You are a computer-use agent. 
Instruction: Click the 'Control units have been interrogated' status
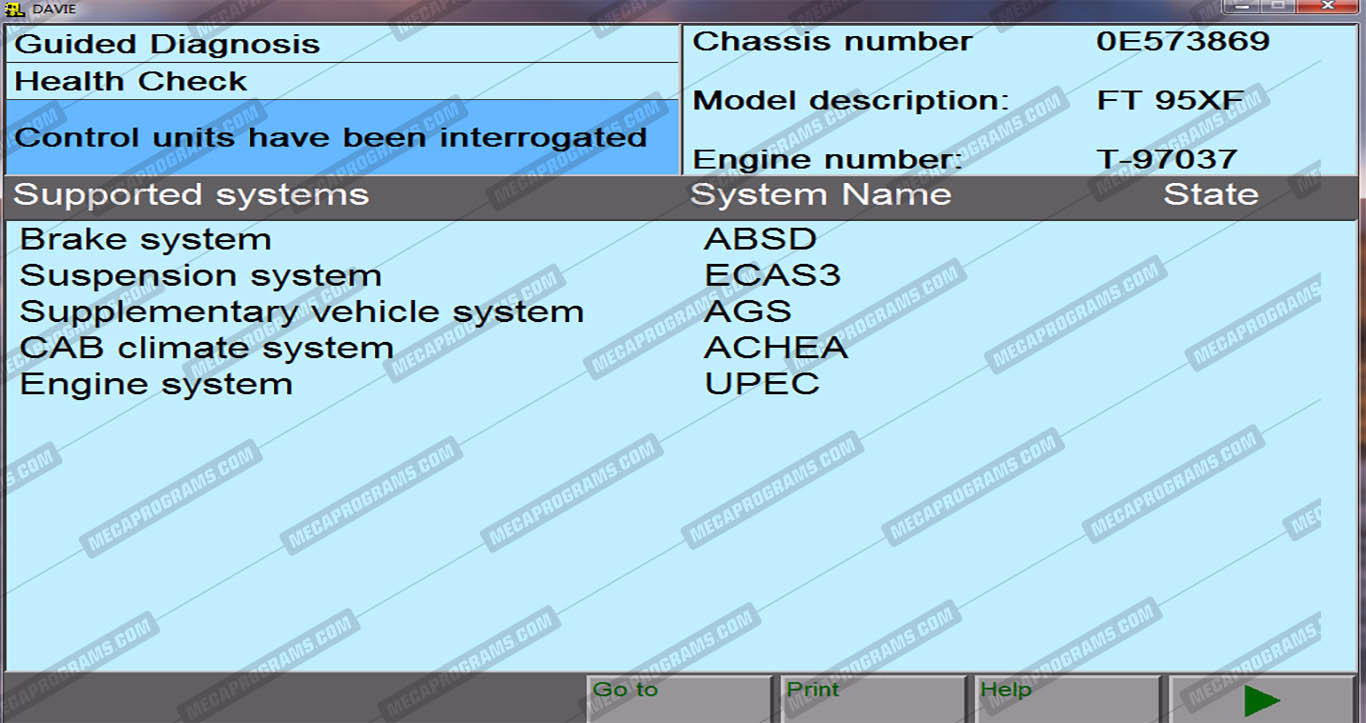(331, 137)
